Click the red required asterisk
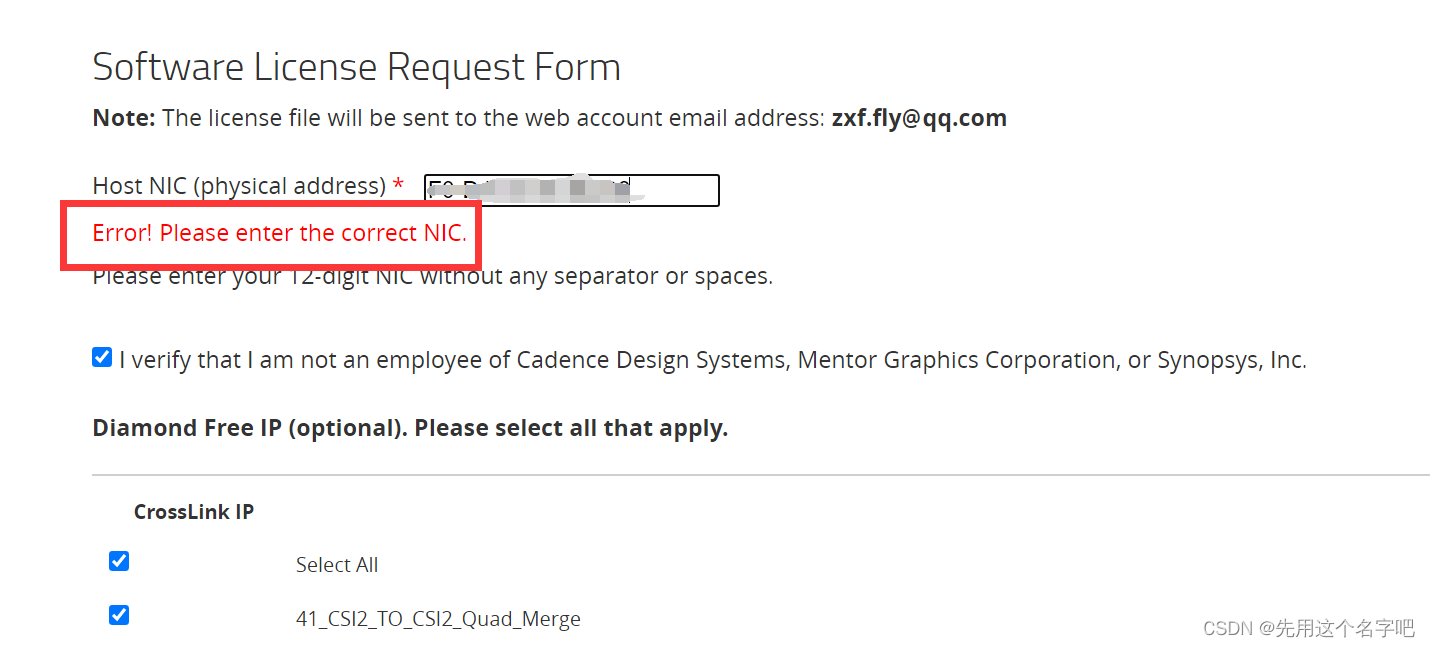The width and height of the screenshot is (1430, 647). (x=398, y=186)
